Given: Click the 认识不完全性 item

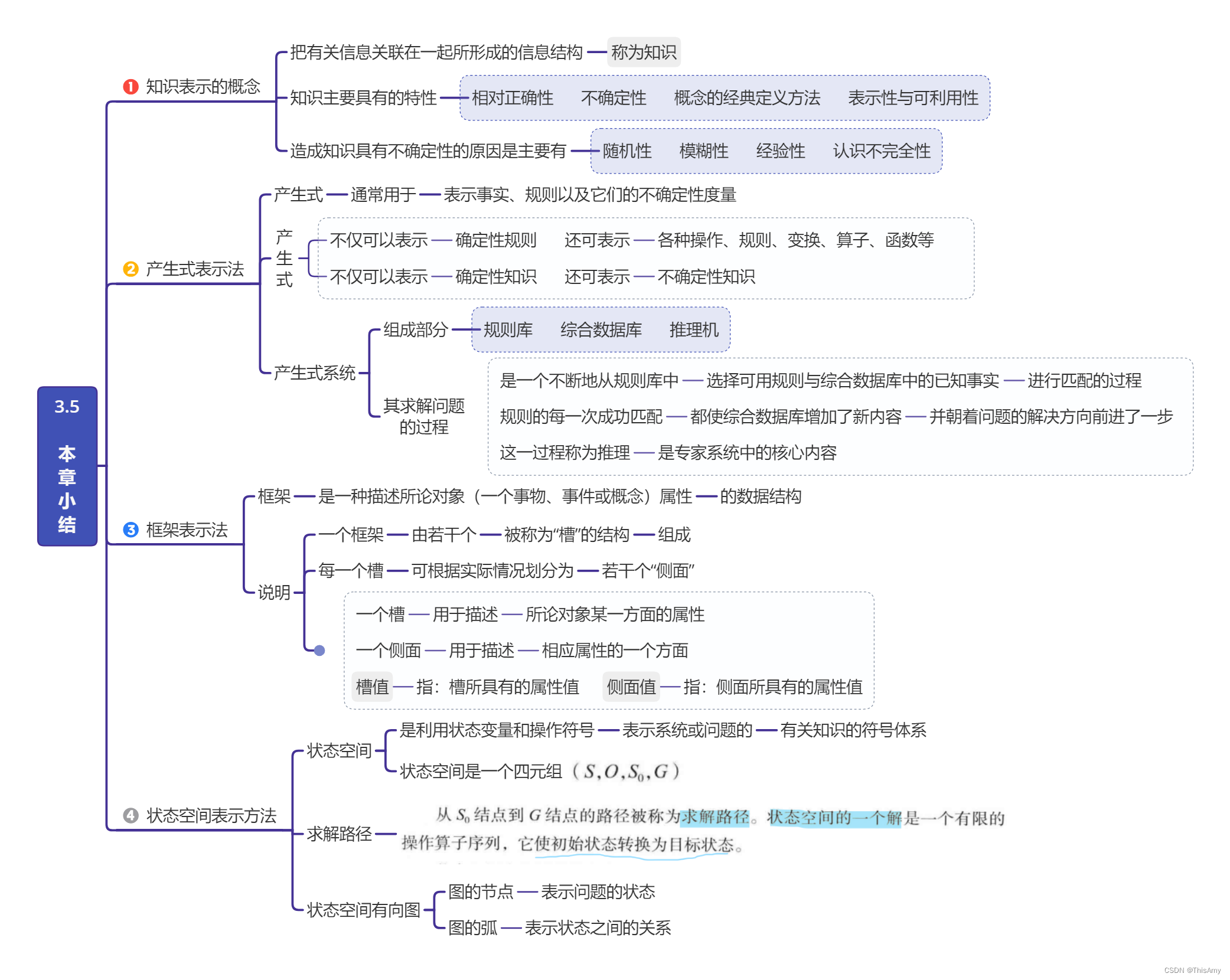Looking at the screenshot, I should (x=882, y=151).
